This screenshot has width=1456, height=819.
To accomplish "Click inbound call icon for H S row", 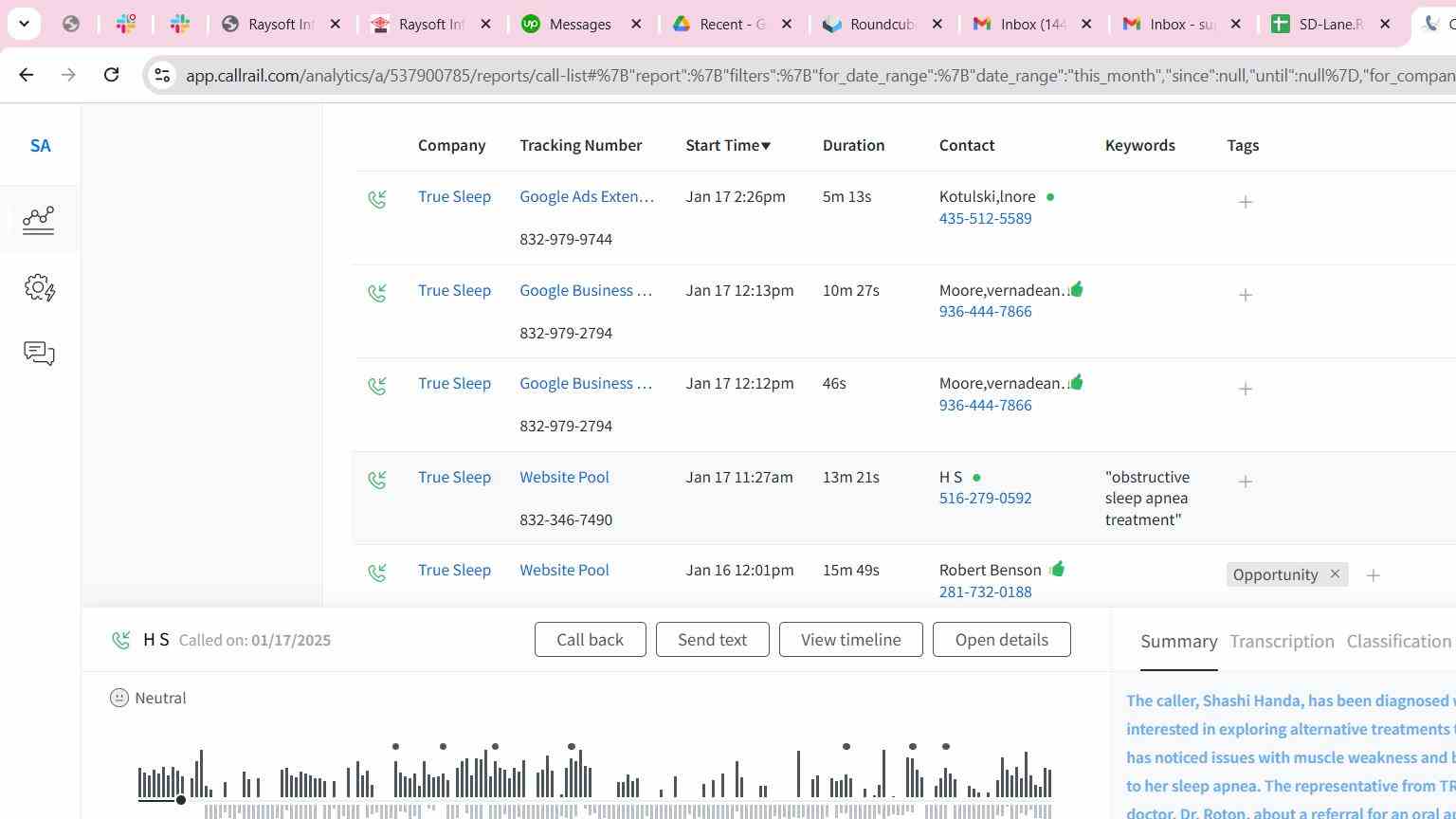I will pyautogui.click(x=377, y=480).
